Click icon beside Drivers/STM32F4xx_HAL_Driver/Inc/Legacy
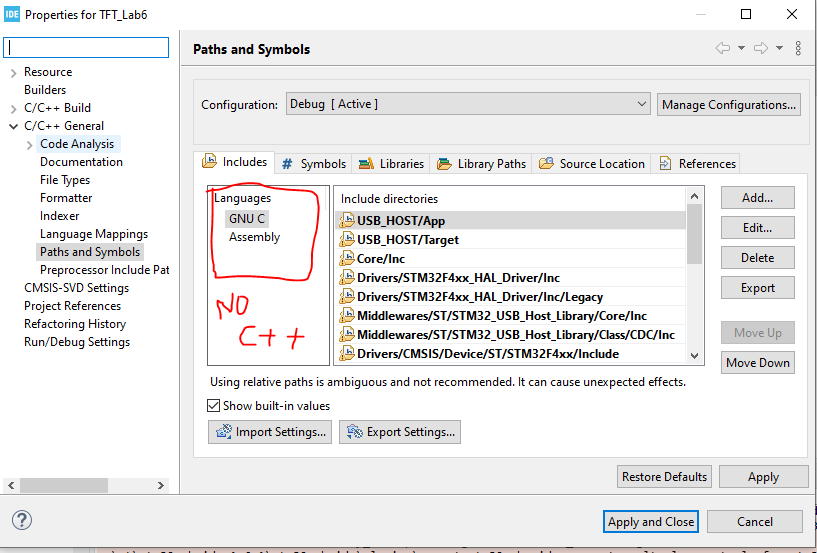 [346, 297]
